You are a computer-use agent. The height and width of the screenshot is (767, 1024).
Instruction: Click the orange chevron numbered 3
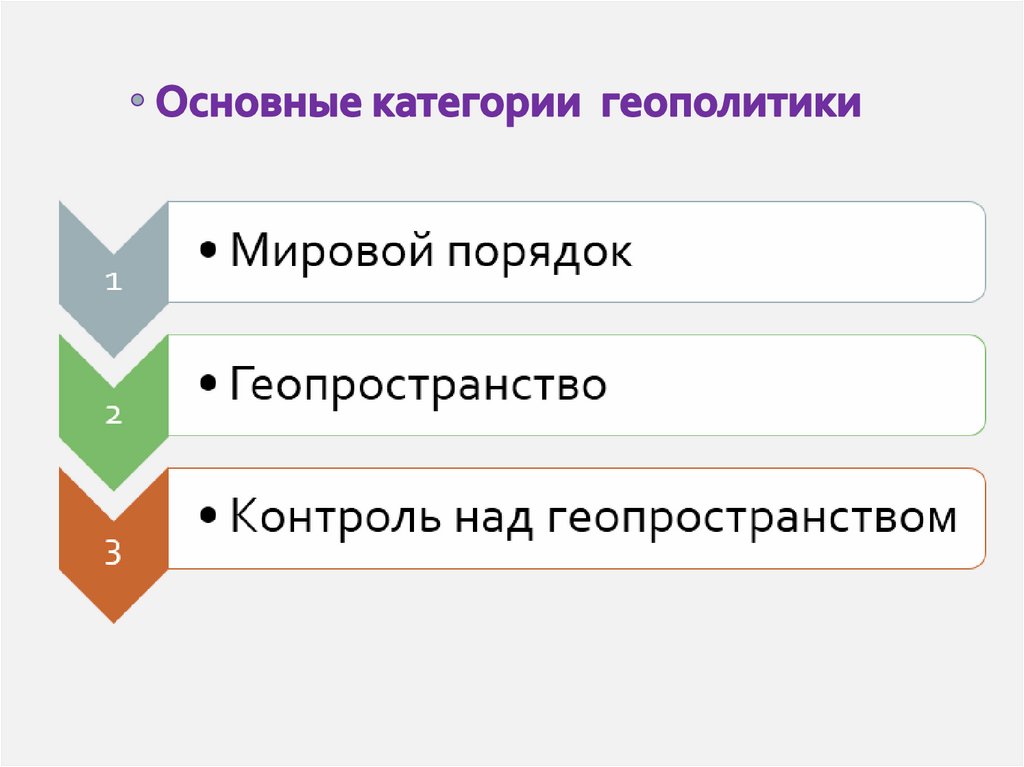pos(113,550)
